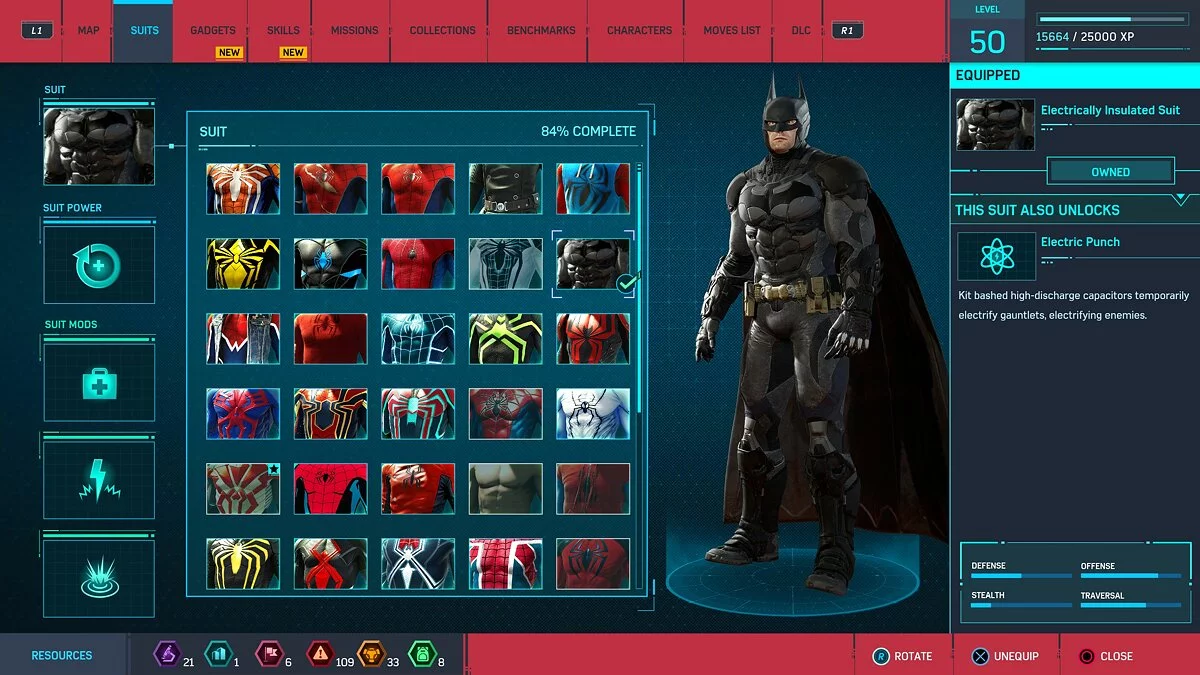Click the equipped checkmark on the Batman suit
Image resolution: width=1200 pixels, height=675 pixels.
pyautogui.click(x=627, y=283)
